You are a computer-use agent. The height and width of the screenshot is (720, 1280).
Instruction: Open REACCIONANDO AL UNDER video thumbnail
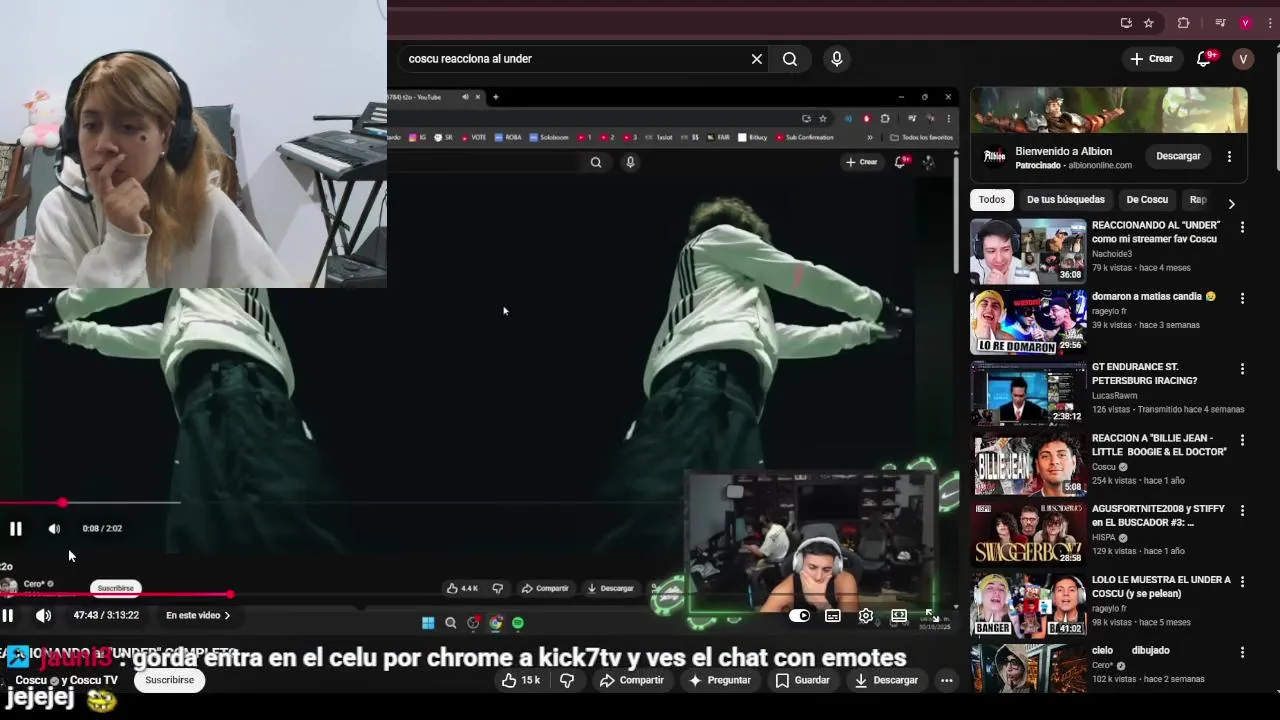pos(1028,251)
